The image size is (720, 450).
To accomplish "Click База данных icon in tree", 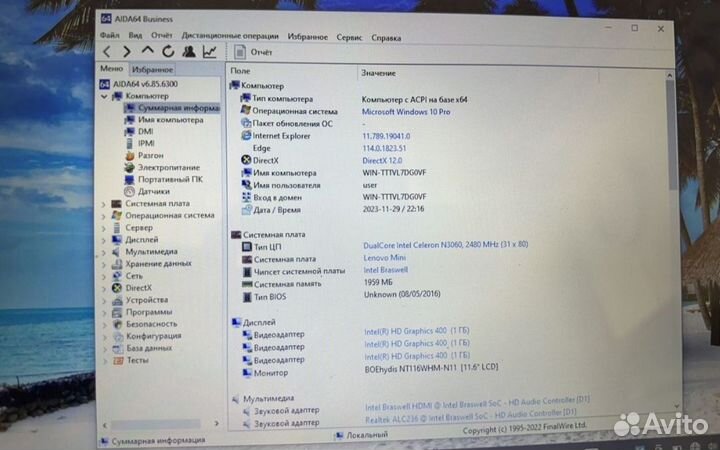I will (x=118, y=348).
